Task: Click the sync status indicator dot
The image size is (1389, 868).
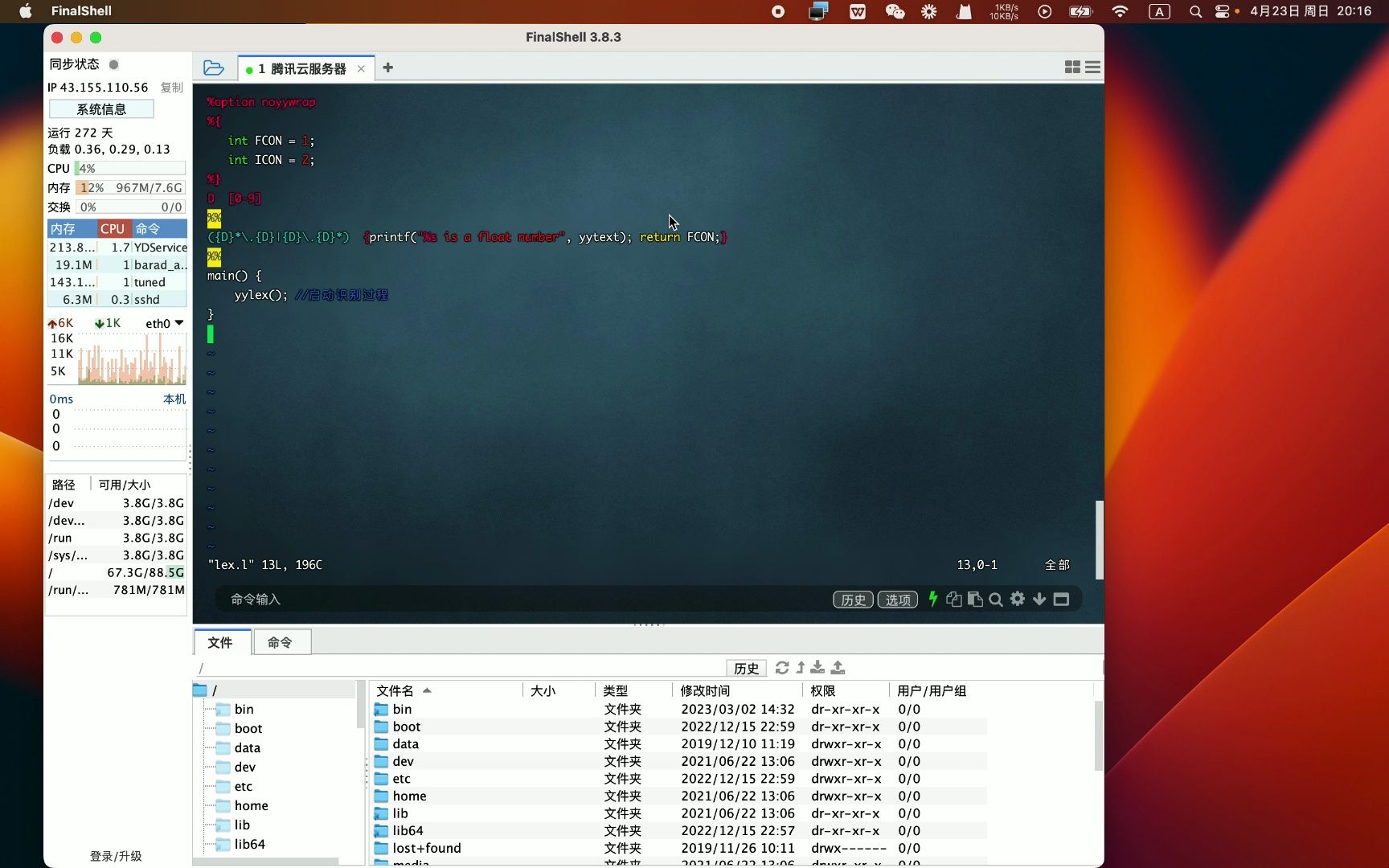Action: (x=114, y=64)
